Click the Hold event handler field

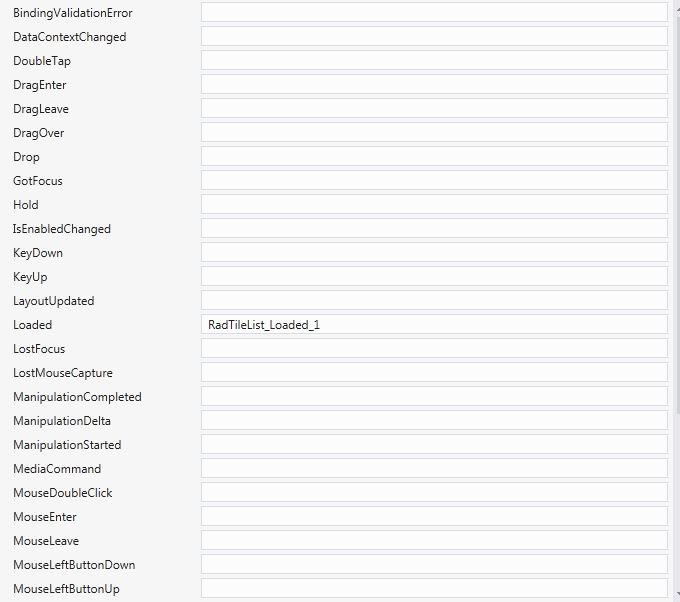point(434,204)
